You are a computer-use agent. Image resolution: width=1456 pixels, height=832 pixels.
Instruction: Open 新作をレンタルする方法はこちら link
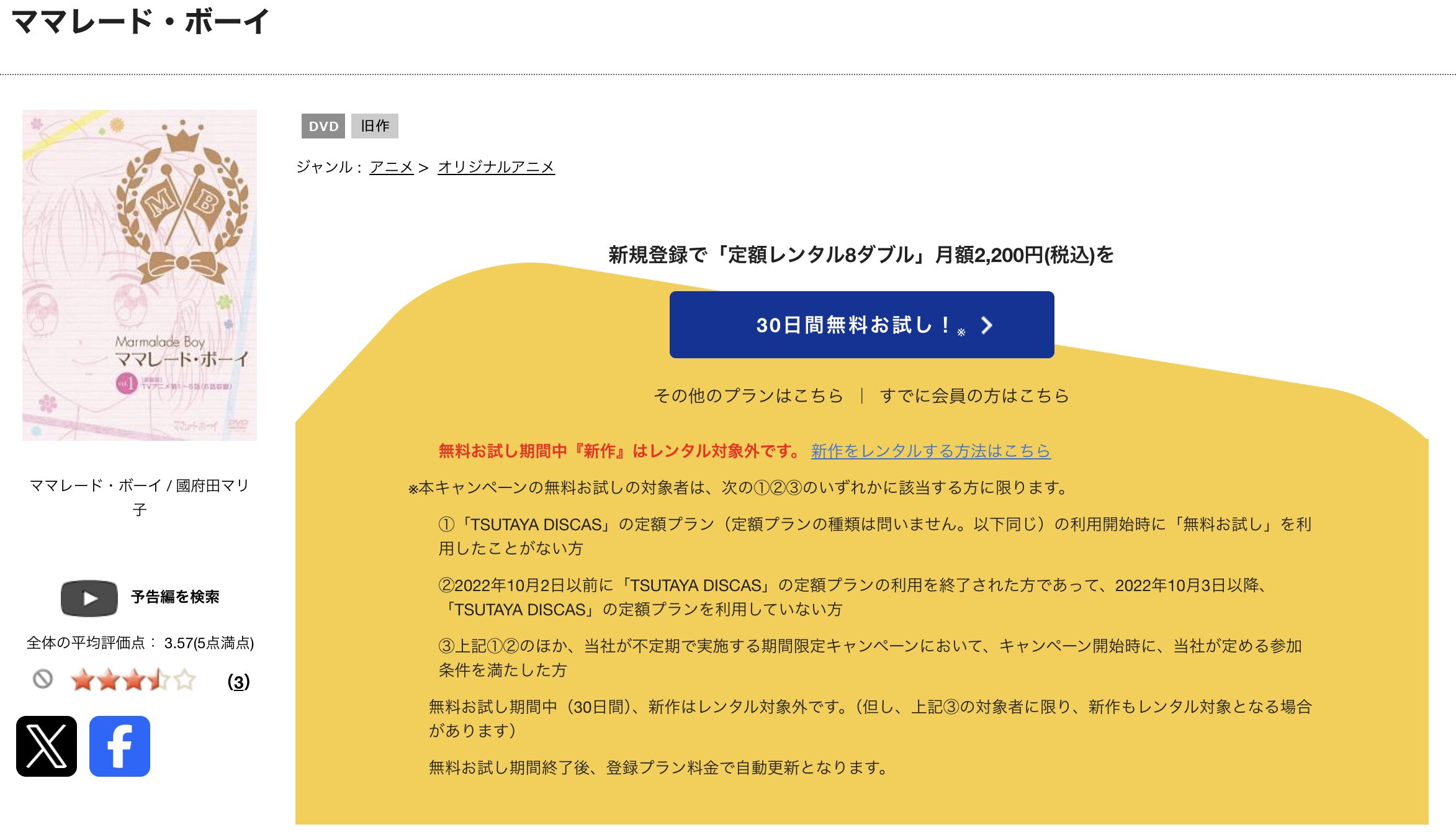pyautogui.click(x=930, y=451)
